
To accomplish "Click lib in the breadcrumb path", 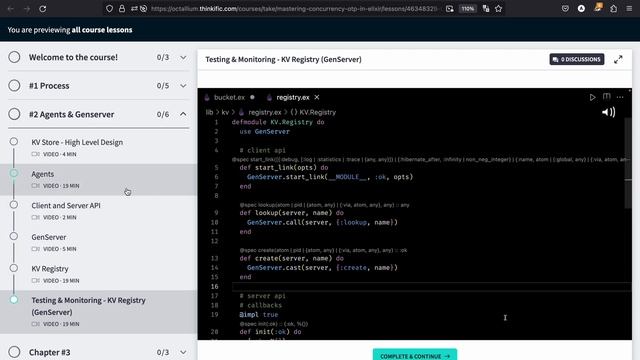I will tap(209, 112).
